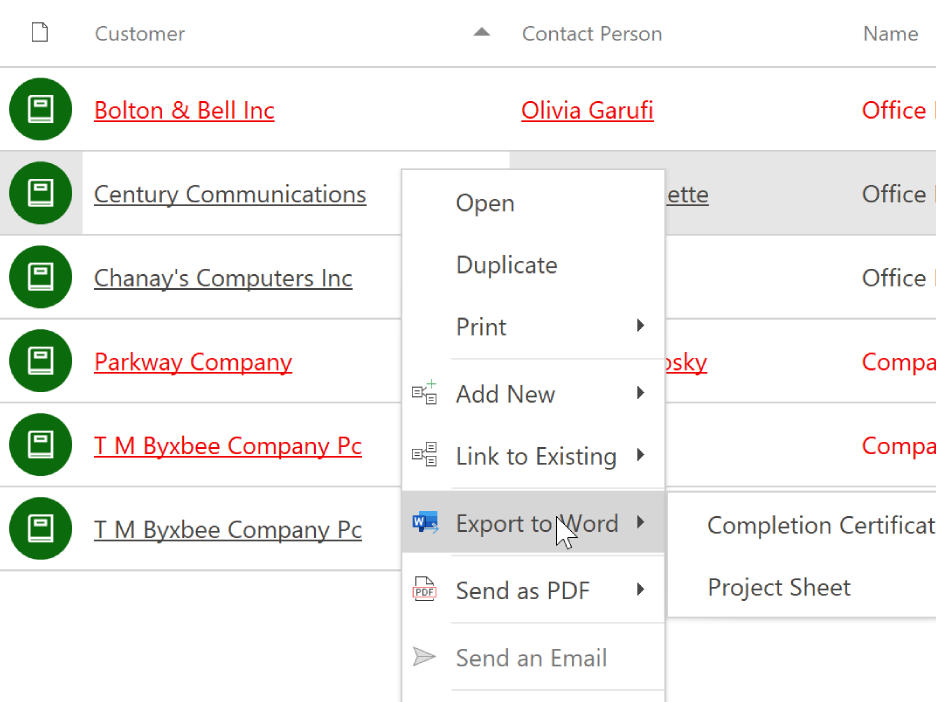Click the Bolton & Bell Inc record icon
The image size is (936, 702).
[x=41, y=109]
